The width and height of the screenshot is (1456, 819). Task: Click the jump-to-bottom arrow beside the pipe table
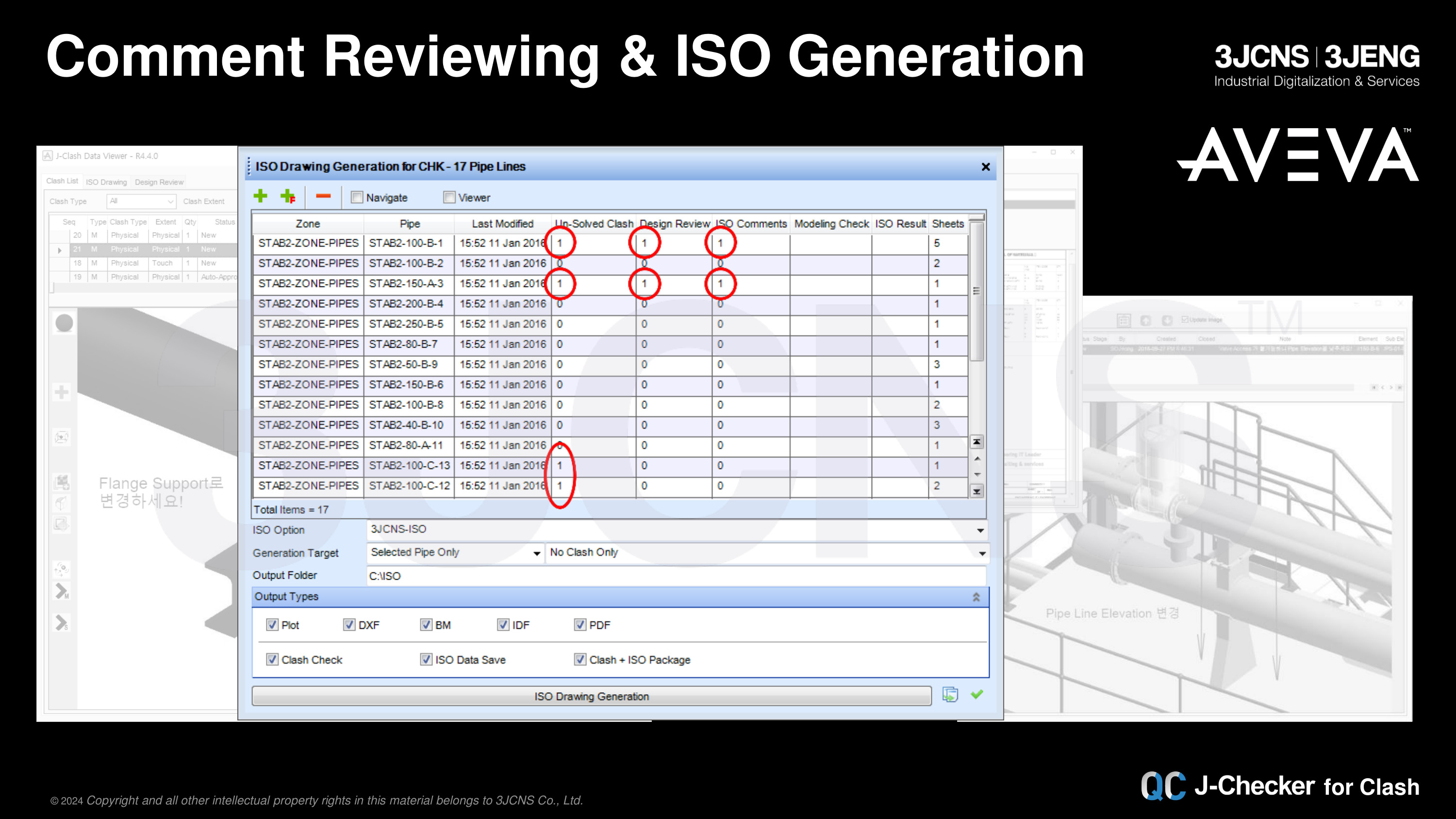point(976,491)
